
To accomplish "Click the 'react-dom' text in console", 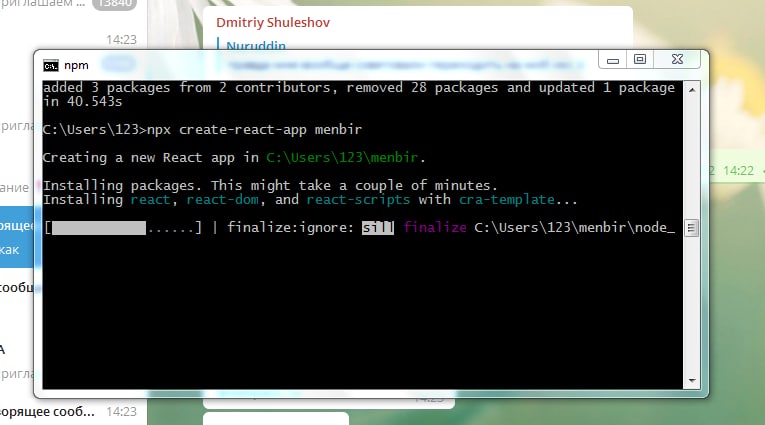I will [222, 200].
